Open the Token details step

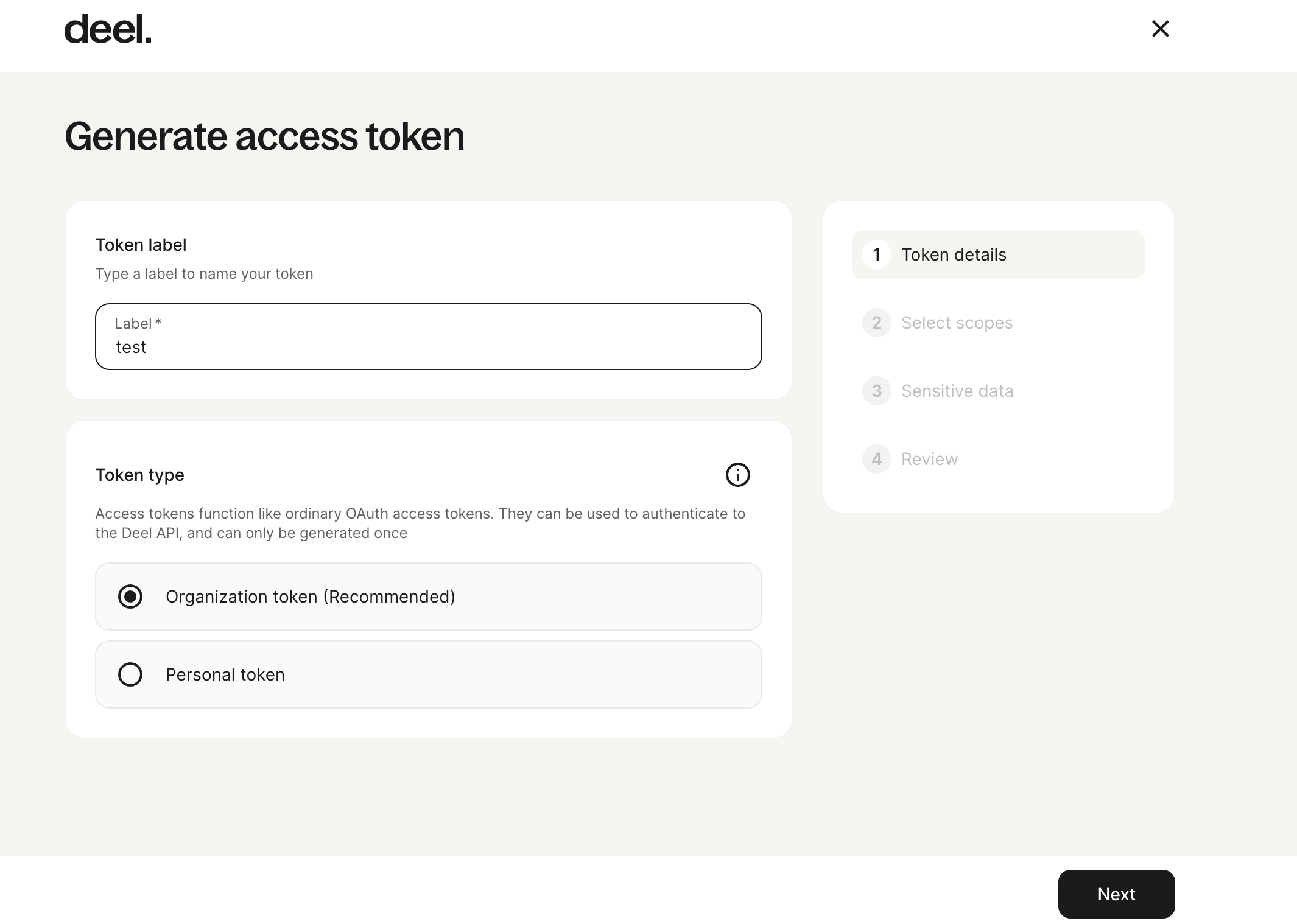pyautogui.click(x=999, y=254)
